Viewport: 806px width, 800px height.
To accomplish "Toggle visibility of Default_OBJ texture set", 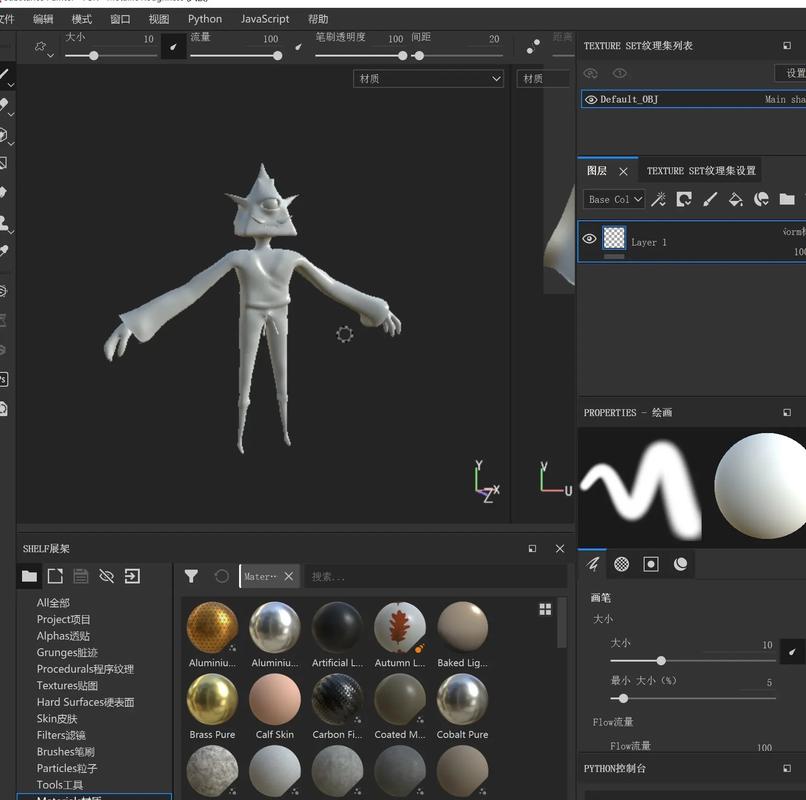I will click(590, 99).
